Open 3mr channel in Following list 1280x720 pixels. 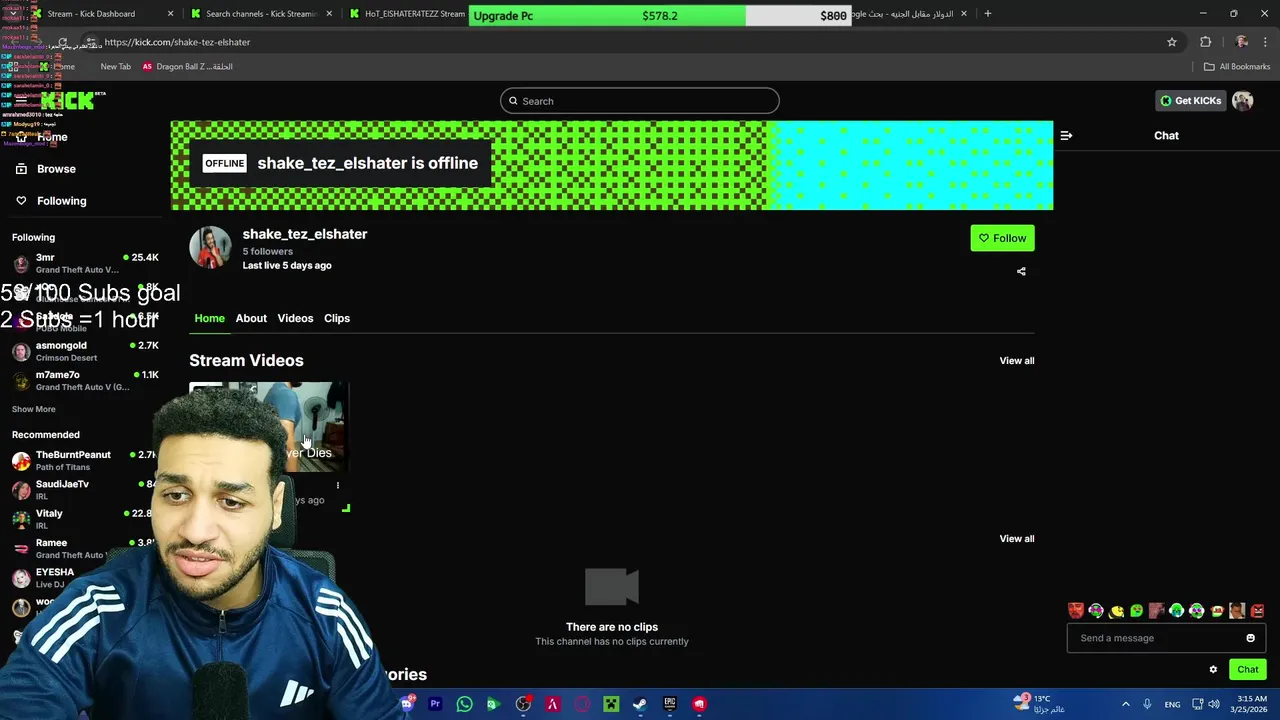[x=85, y=263]
